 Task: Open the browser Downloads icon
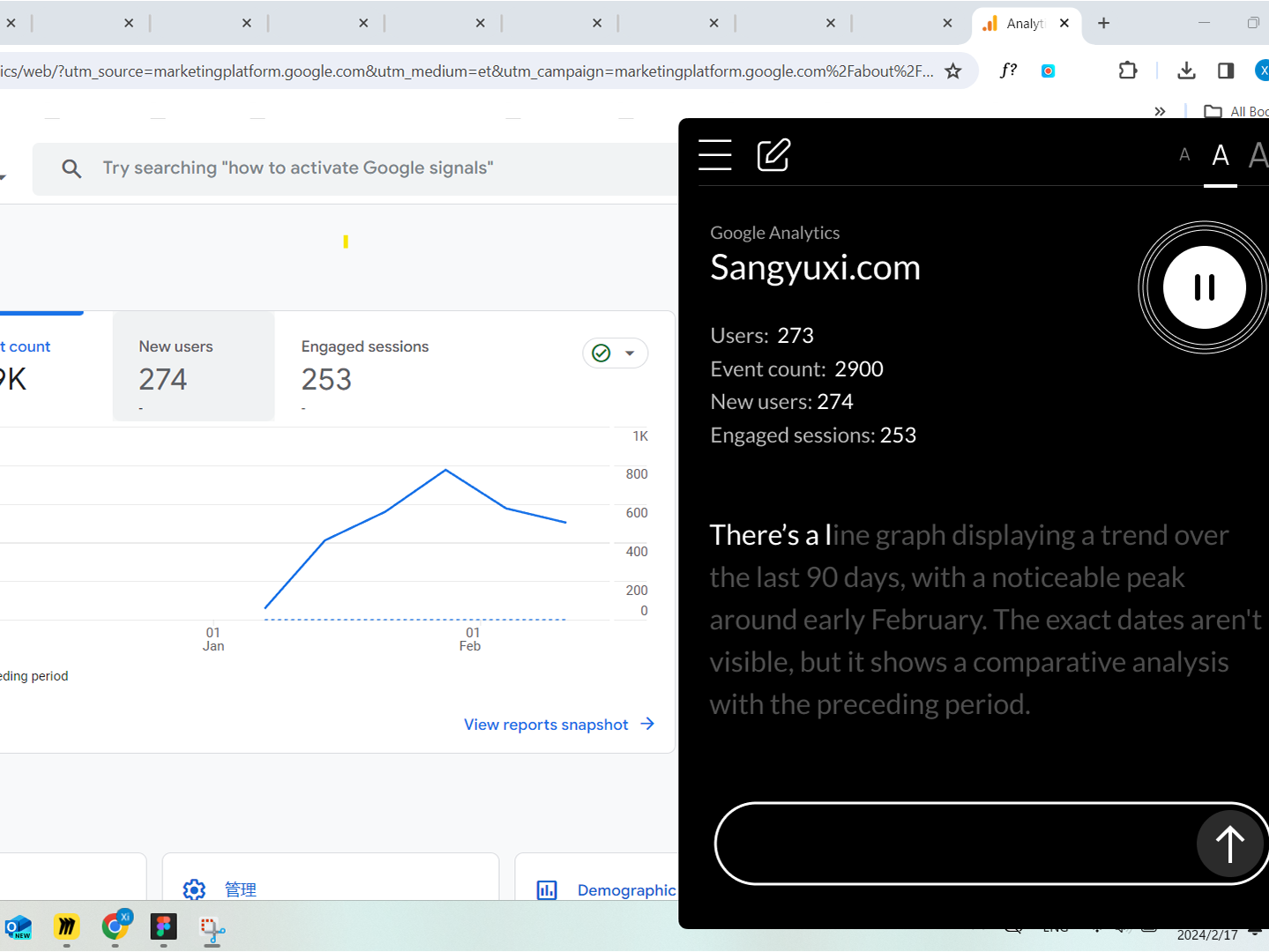point(1186,71)
